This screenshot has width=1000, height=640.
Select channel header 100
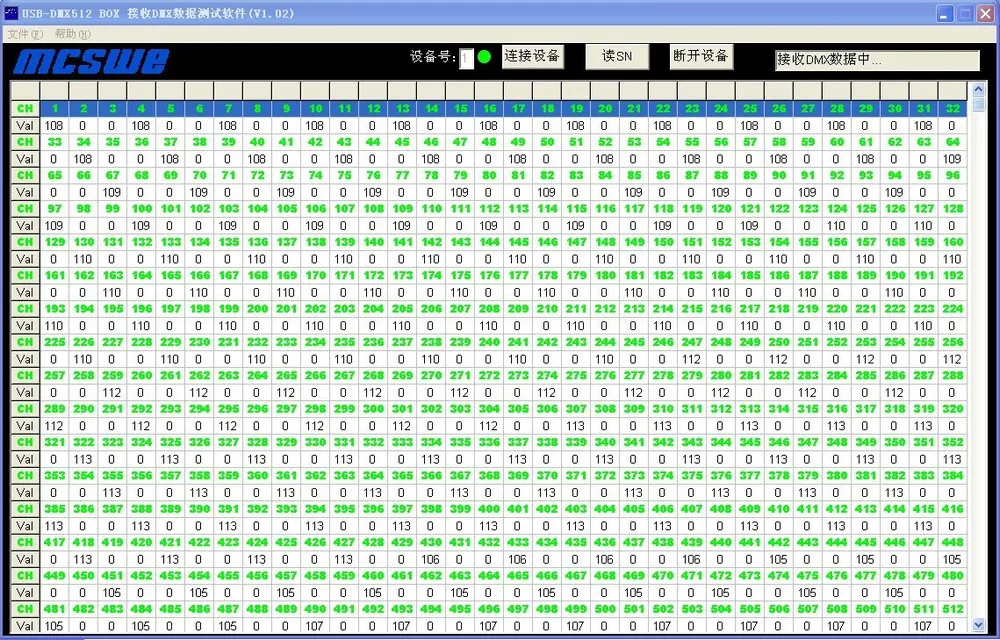[141, 208]
